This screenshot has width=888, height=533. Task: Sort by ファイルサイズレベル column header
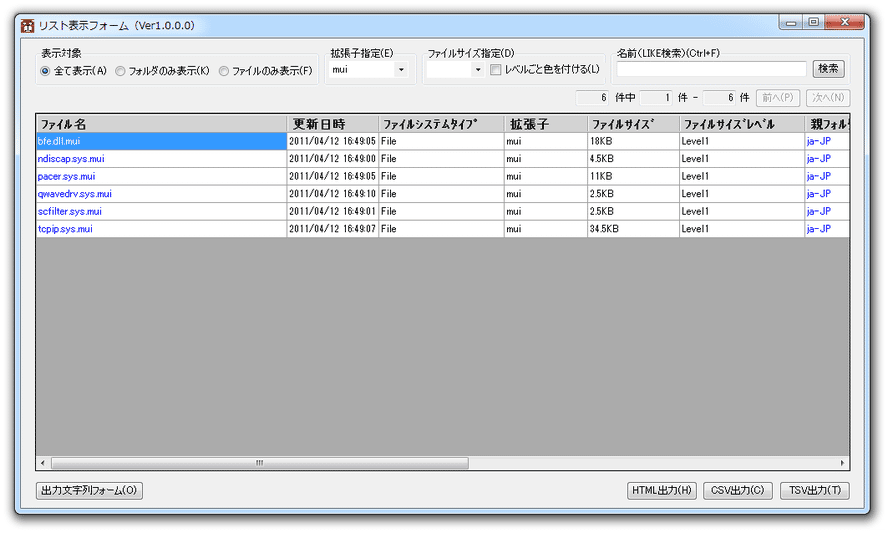coord(741,123)
